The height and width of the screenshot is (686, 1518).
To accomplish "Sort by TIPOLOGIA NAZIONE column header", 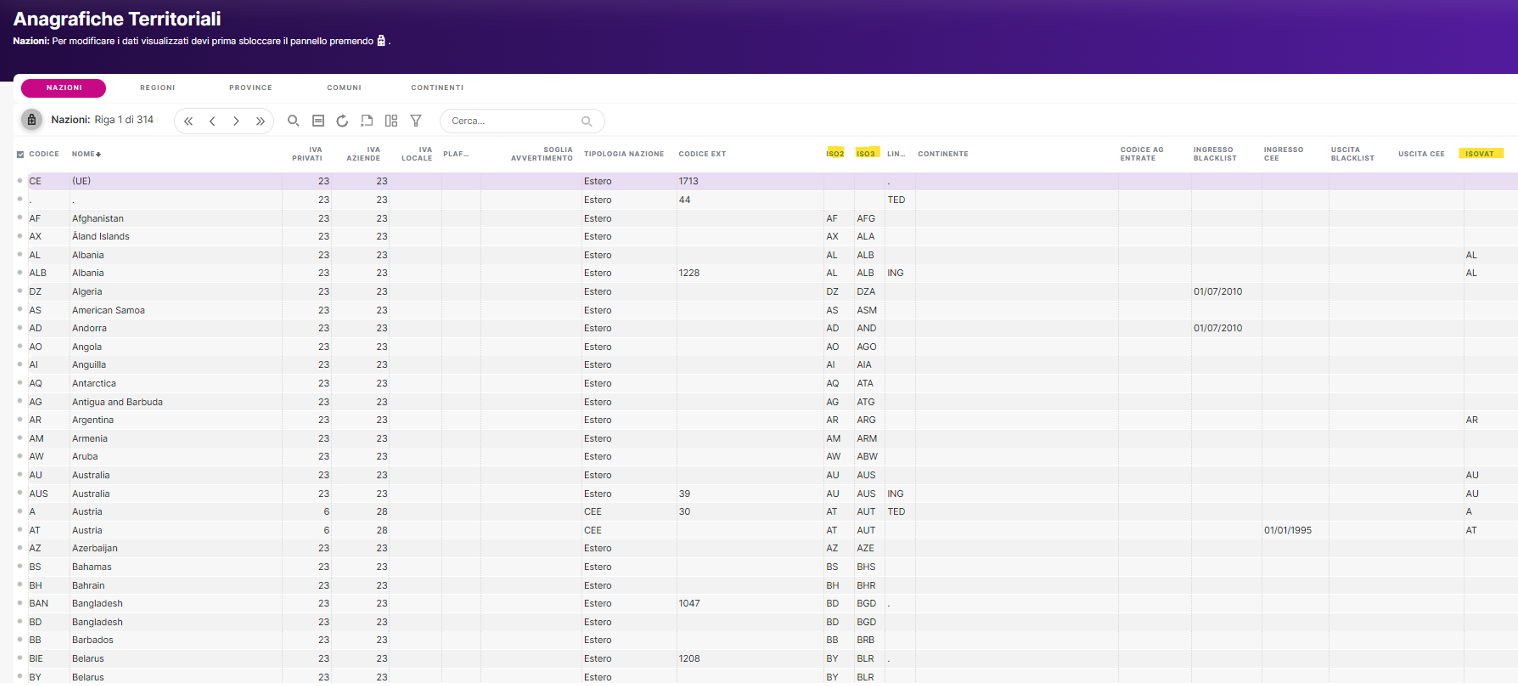I will [x=624, y=154].
